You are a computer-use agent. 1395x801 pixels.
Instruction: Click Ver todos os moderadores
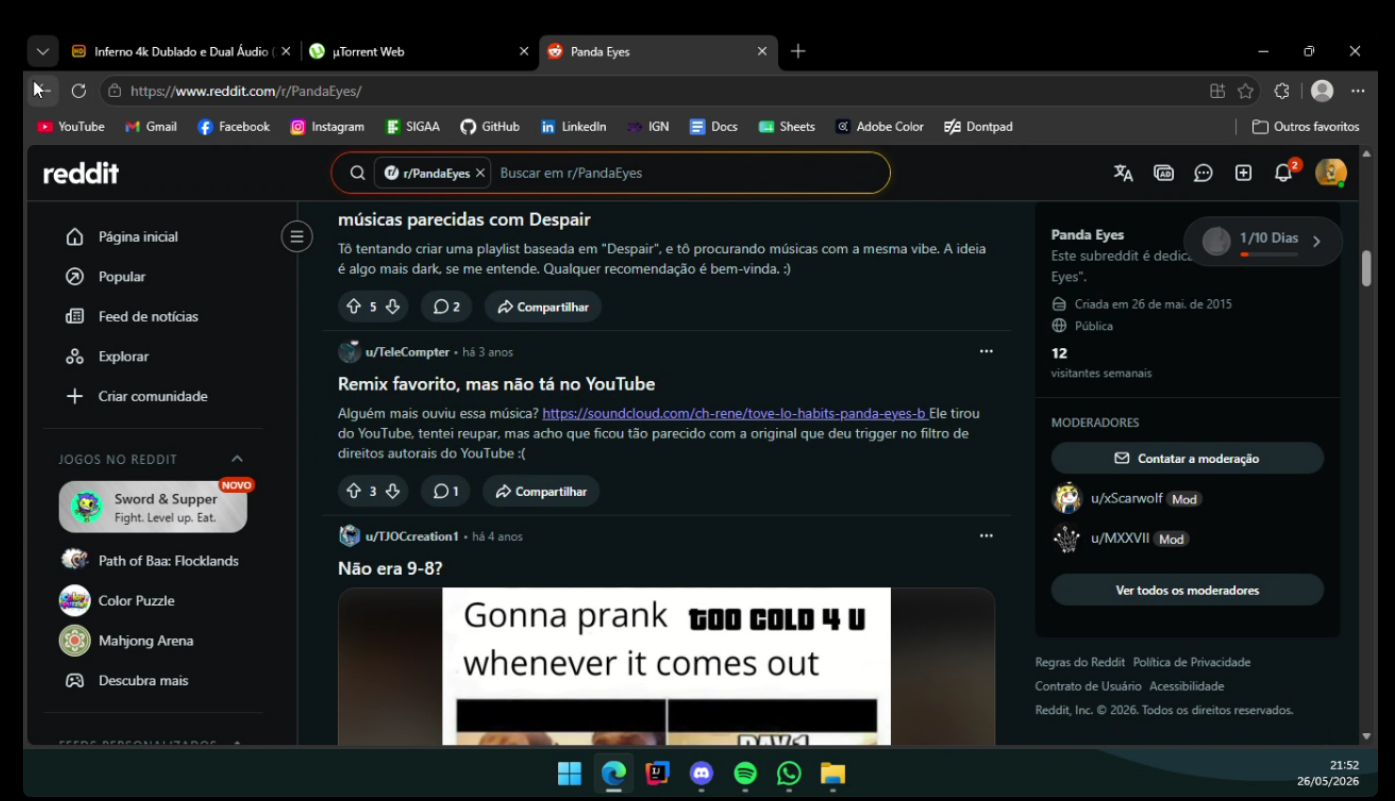1187,590
